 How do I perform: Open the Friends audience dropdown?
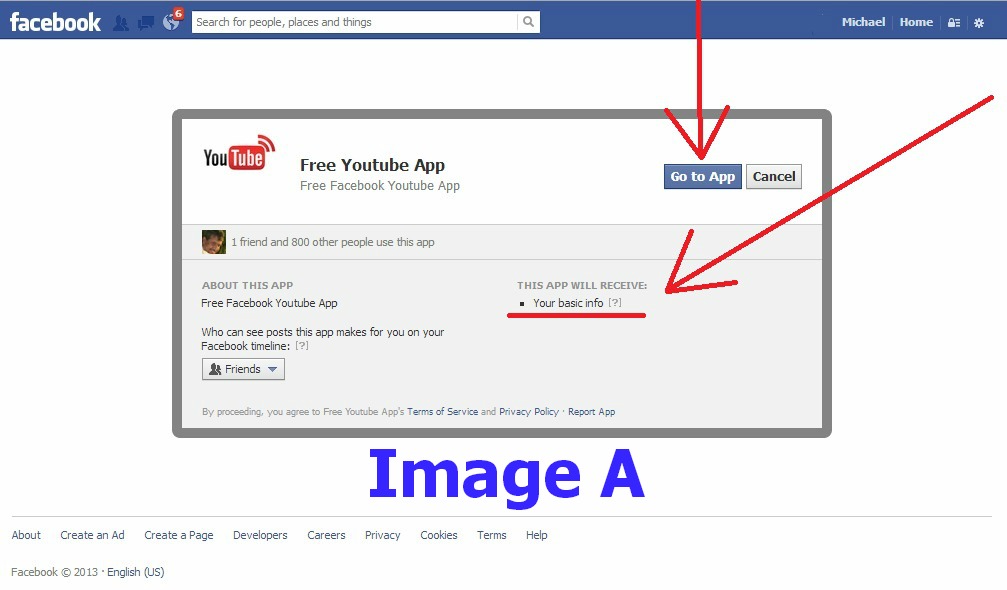[x=243, y=369]
